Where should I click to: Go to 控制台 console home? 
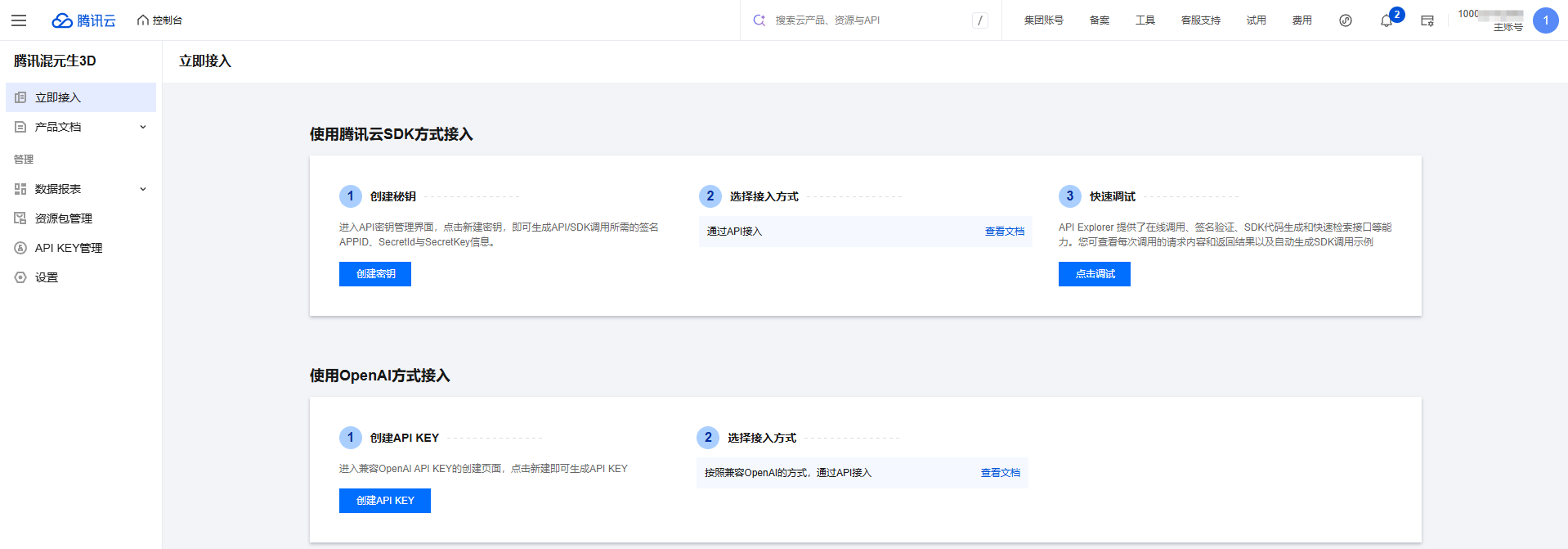pyautogui.click(x=160, y=20)
